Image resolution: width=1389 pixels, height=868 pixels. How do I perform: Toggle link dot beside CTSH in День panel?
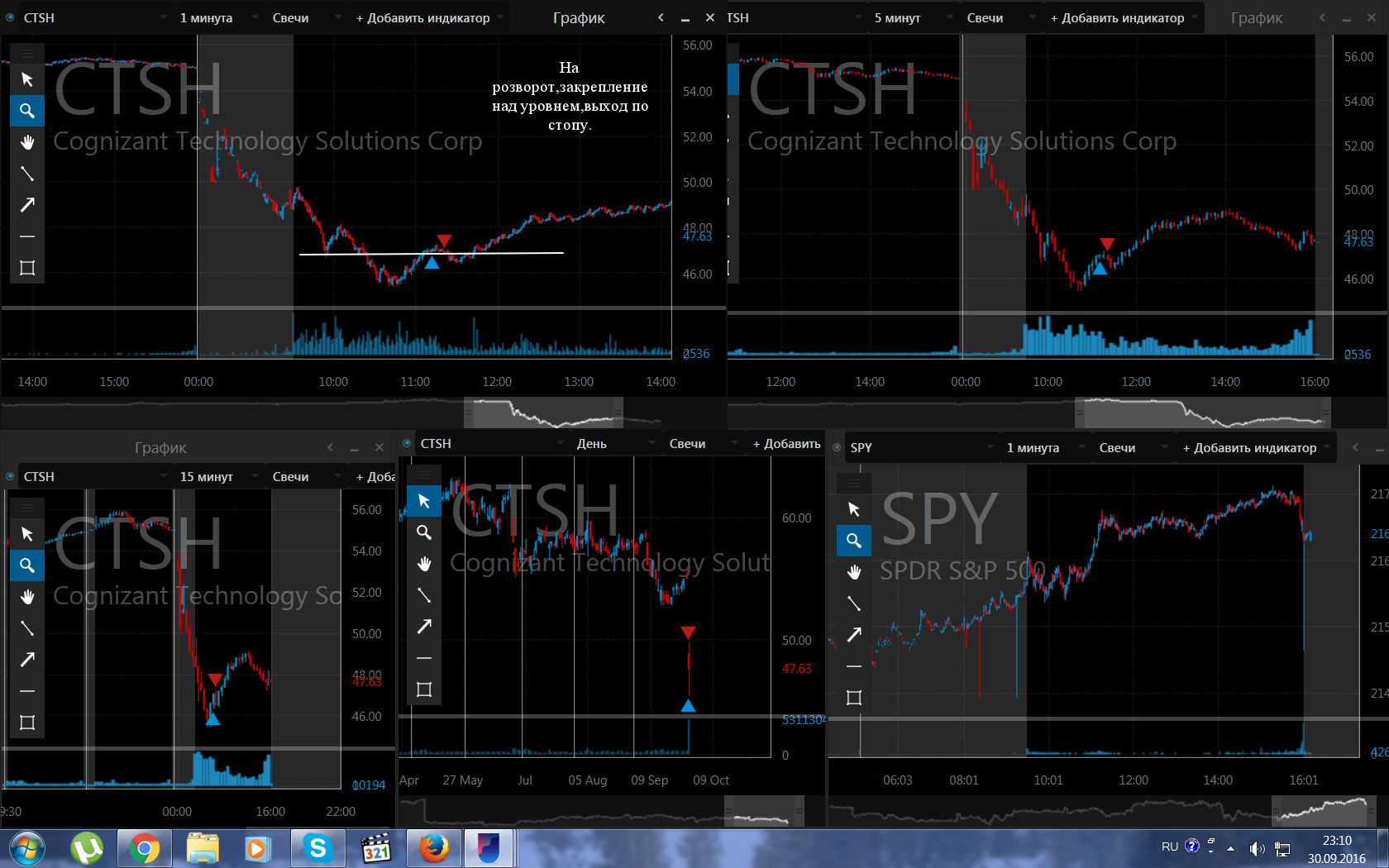407,443
